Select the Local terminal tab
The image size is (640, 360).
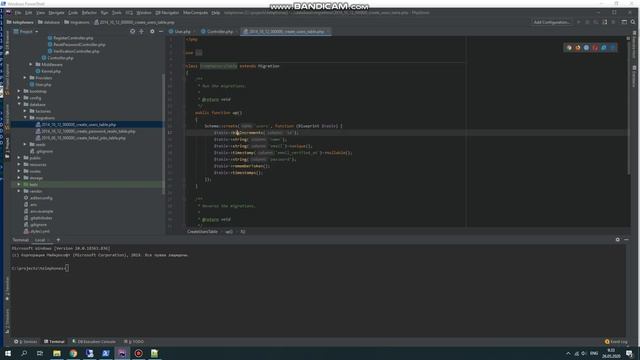[40, 240]
